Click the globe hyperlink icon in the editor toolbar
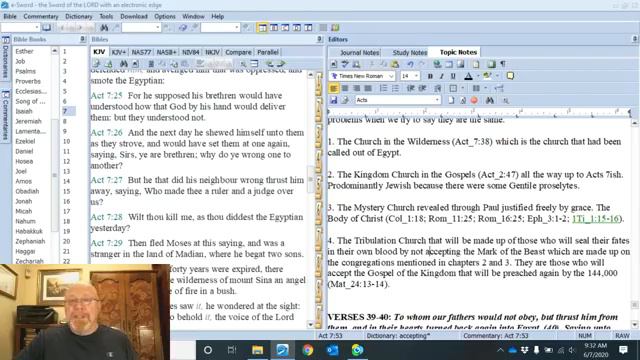Screen dimensions: 640x360 click(x=437, y=64)
